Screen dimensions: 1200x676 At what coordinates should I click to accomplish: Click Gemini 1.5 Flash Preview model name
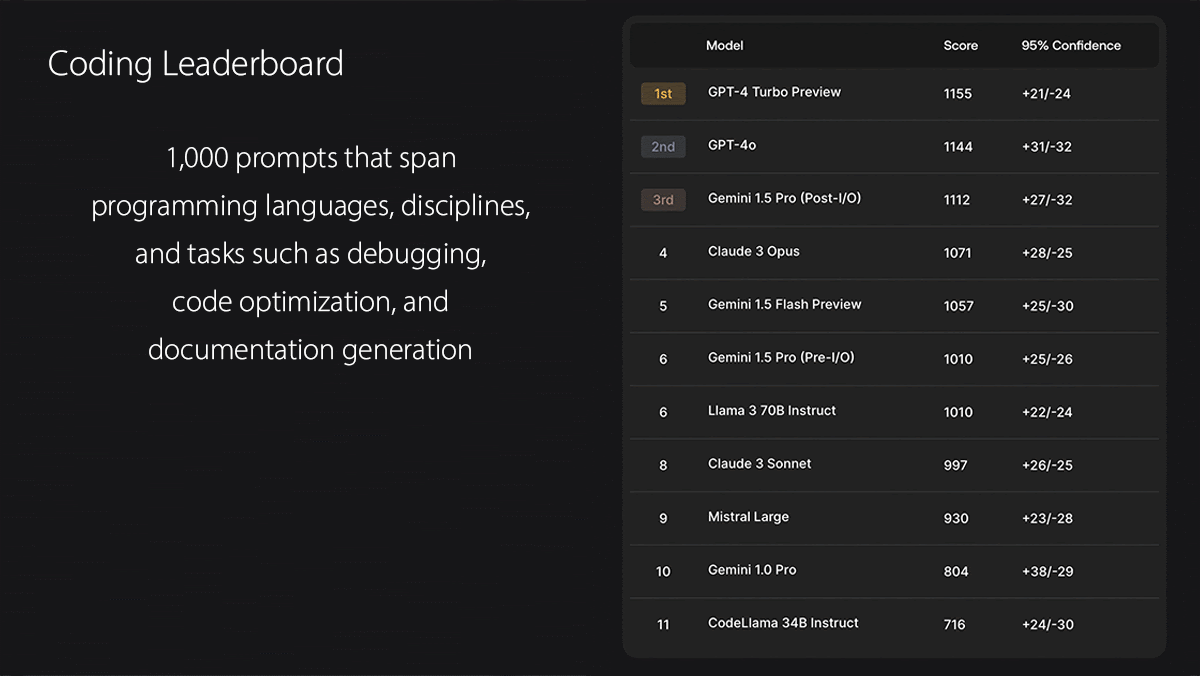click(784, 304)
